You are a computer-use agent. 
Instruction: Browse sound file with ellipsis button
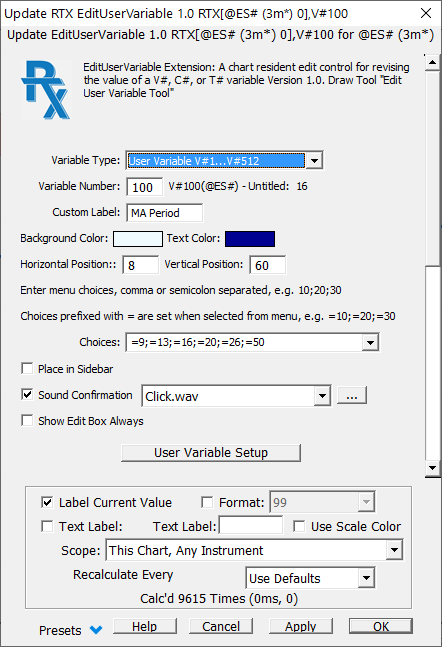tap(352, 396)
